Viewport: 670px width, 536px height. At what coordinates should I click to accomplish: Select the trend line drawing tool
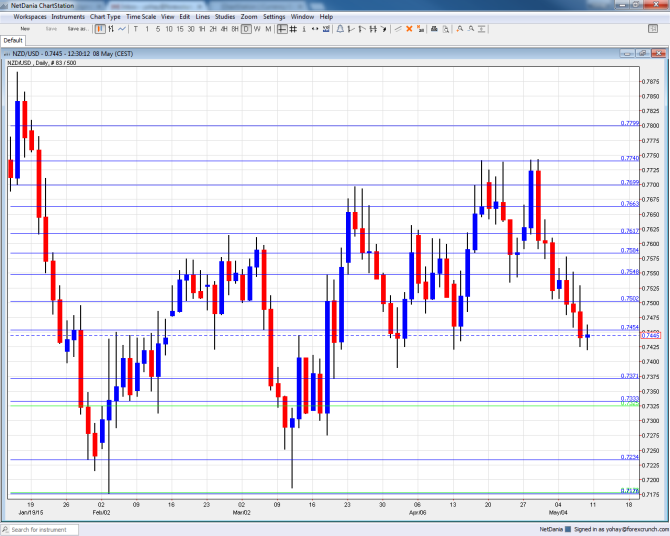(398, 29)
